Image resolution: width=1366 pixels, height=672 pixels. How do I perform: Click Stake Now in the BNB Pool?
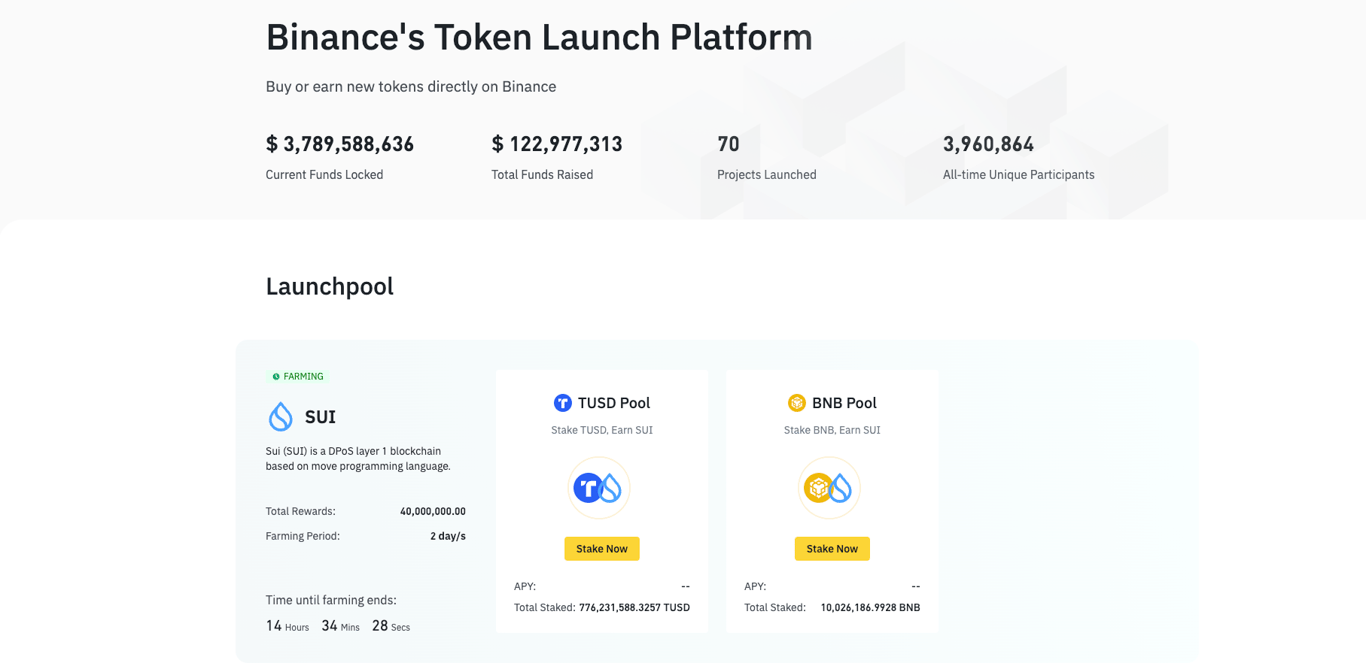coord(831,548)
